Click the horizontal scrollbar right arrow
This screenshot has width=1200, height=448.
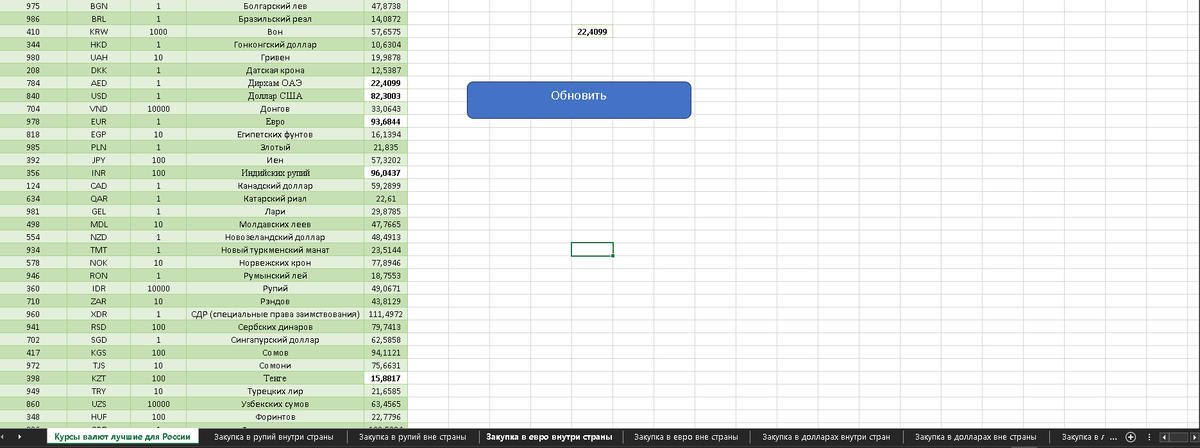1193,437
